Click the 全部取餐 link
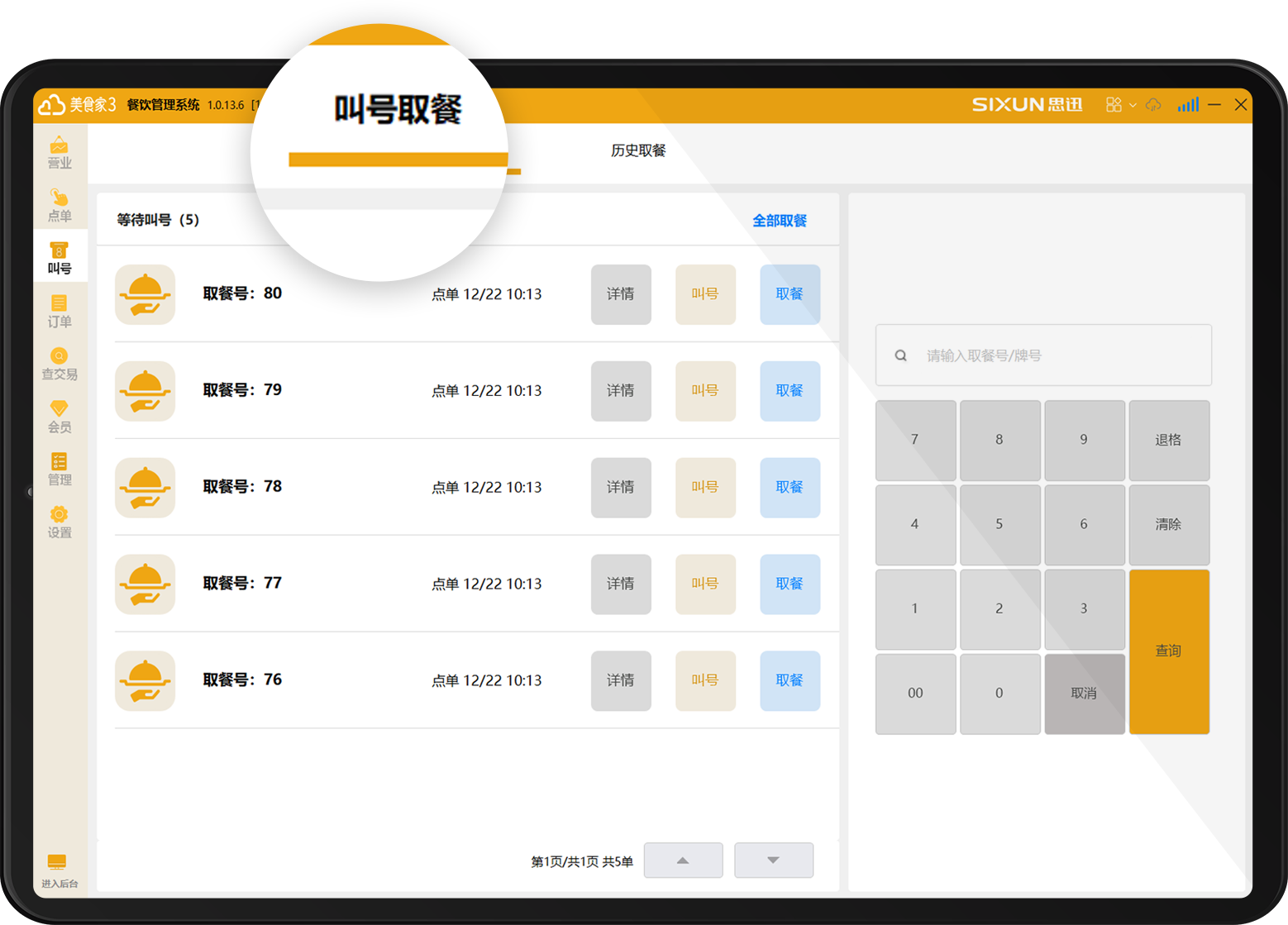 779,220
